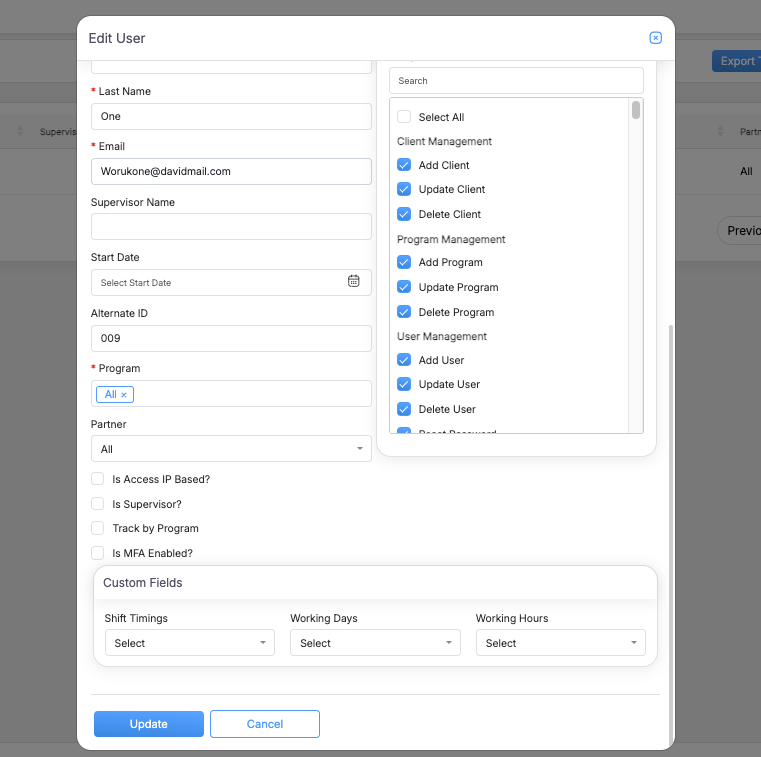The image size is (761, 757).
Task: Click the Supervisor Name input field
Action: coord(231,227)
